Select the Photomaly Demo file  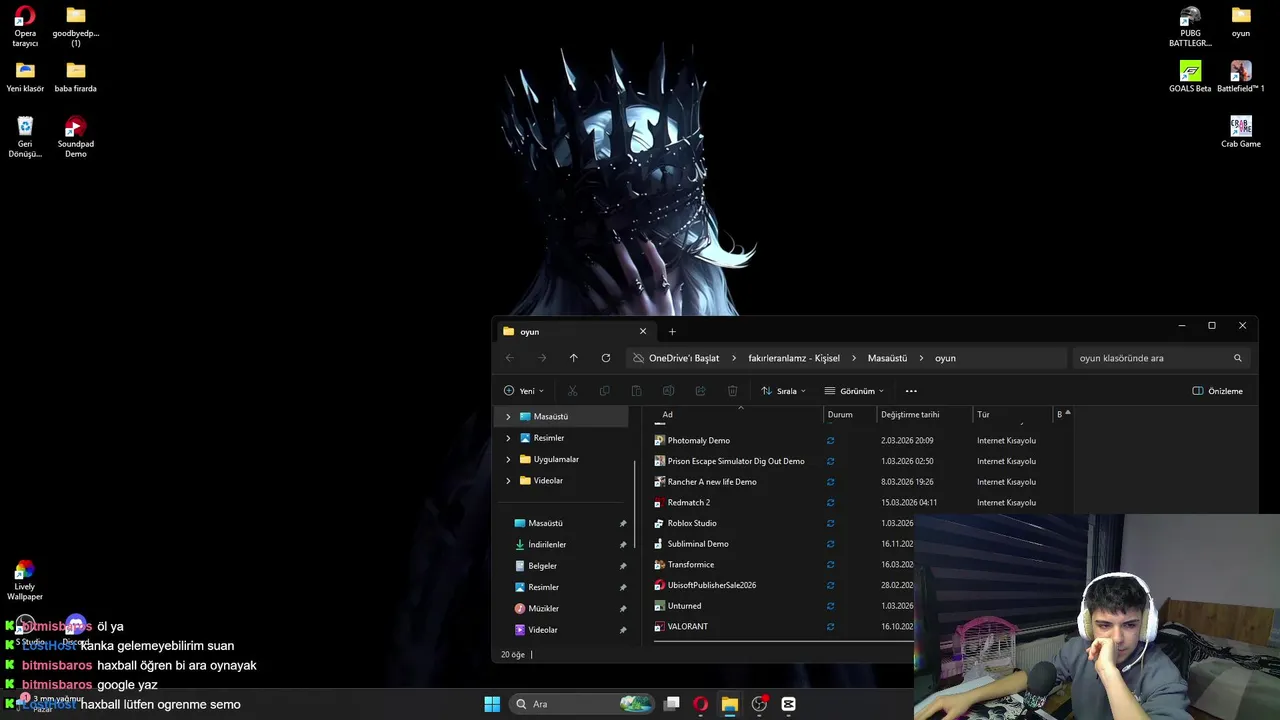coord(698,440)
